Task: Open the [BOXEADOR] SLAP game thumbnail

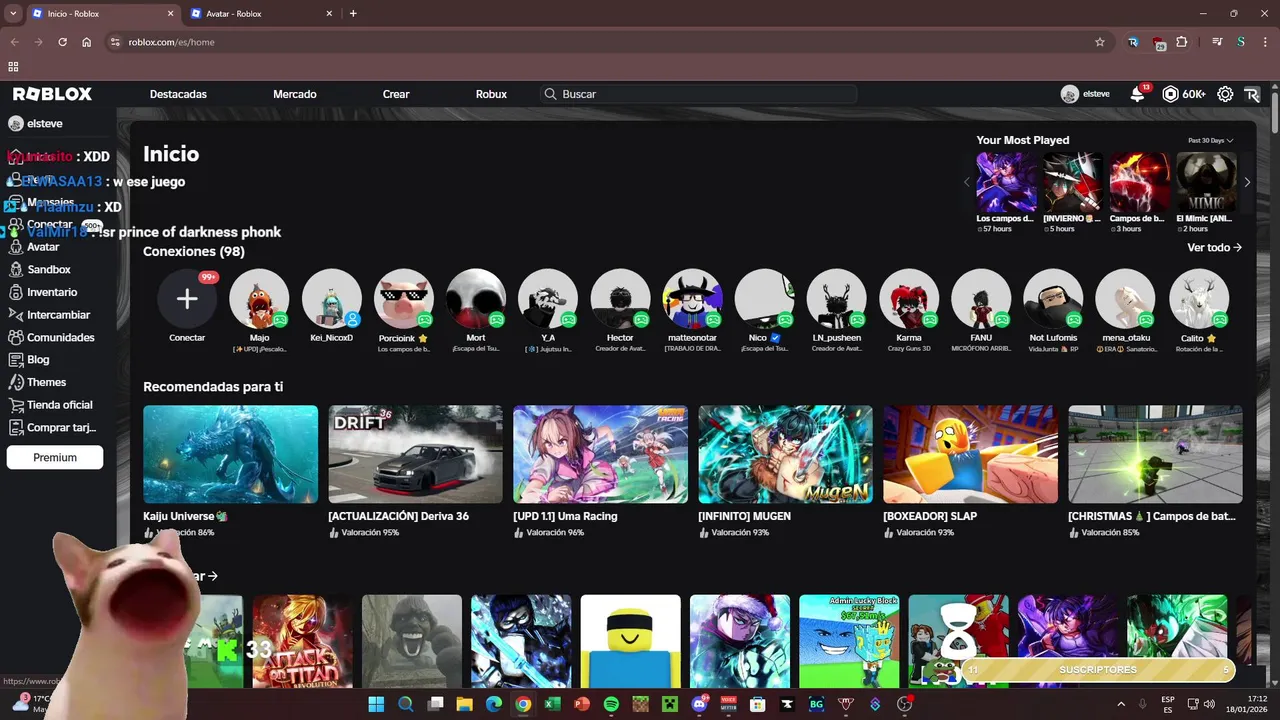Action: pos(970,454)
